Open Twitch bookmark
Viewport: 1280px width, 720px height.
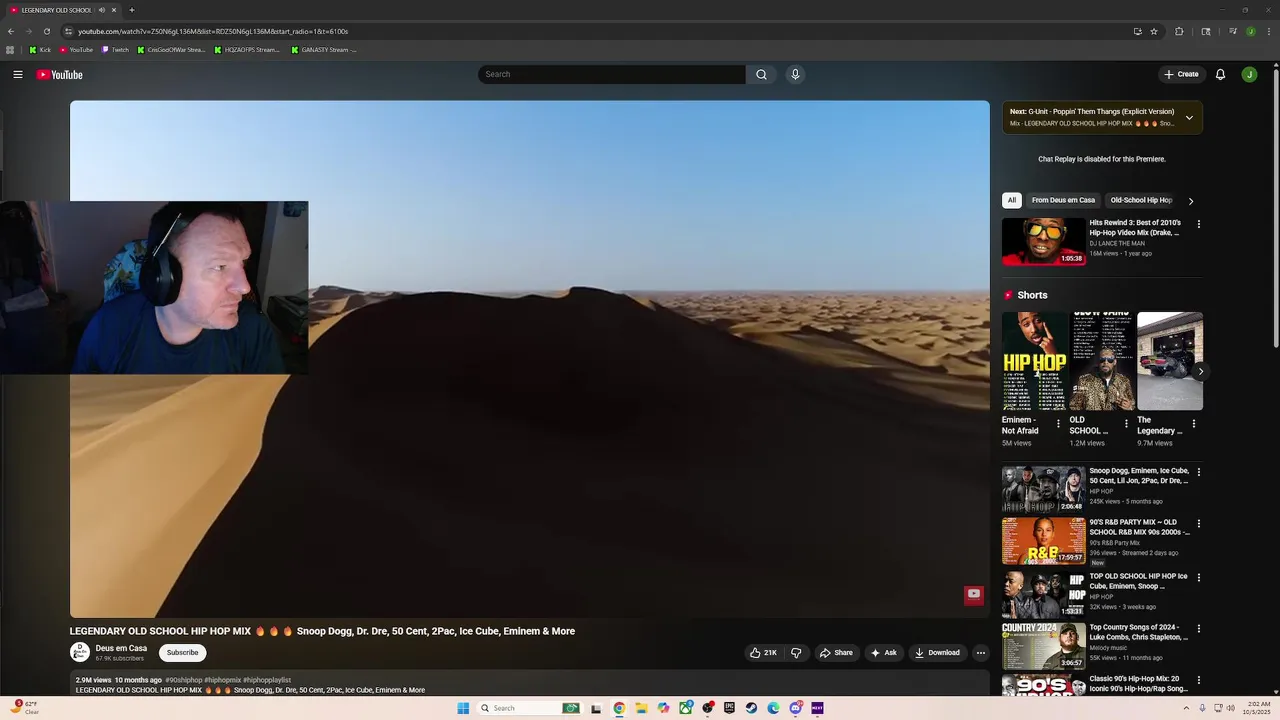[x=116, y=50]
